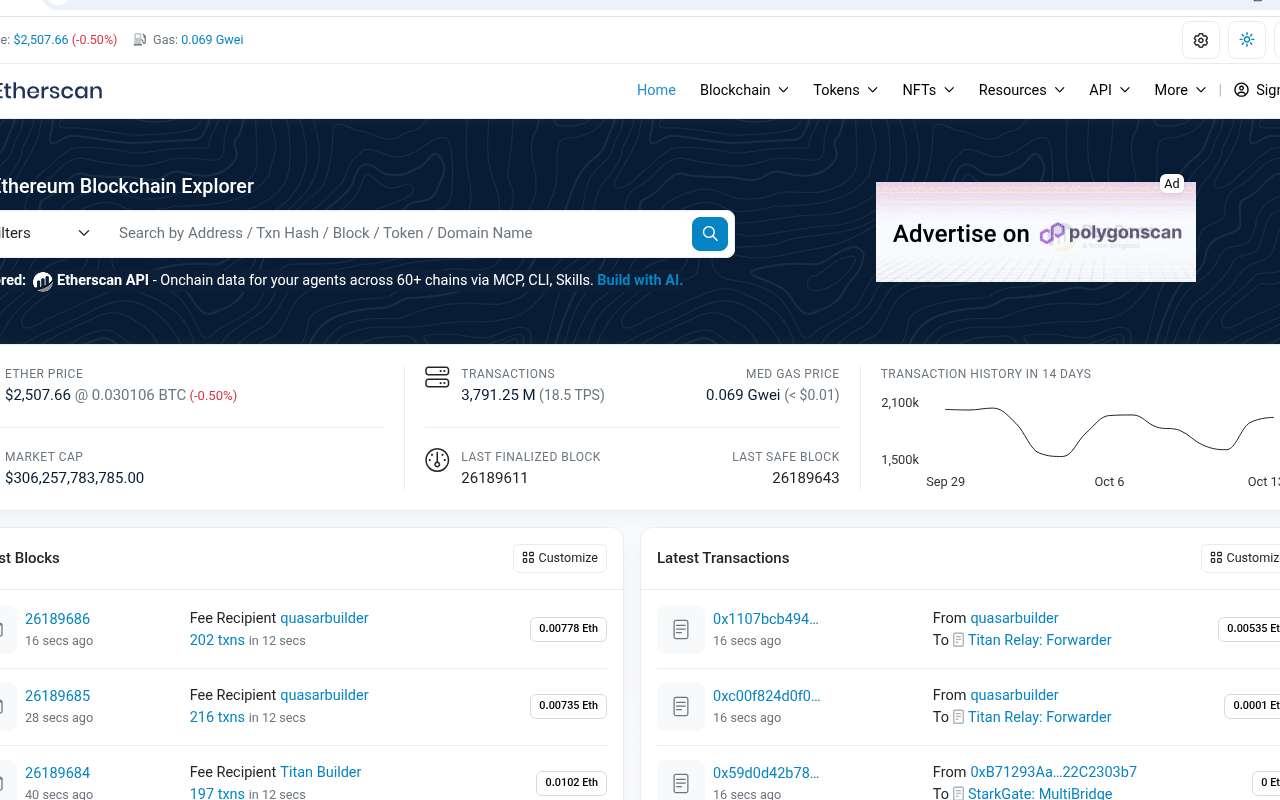The height and width of the screenshot is (800, 1280).
Task: Click the 0.069 Gwei gas value
Action: click(212, 40)
